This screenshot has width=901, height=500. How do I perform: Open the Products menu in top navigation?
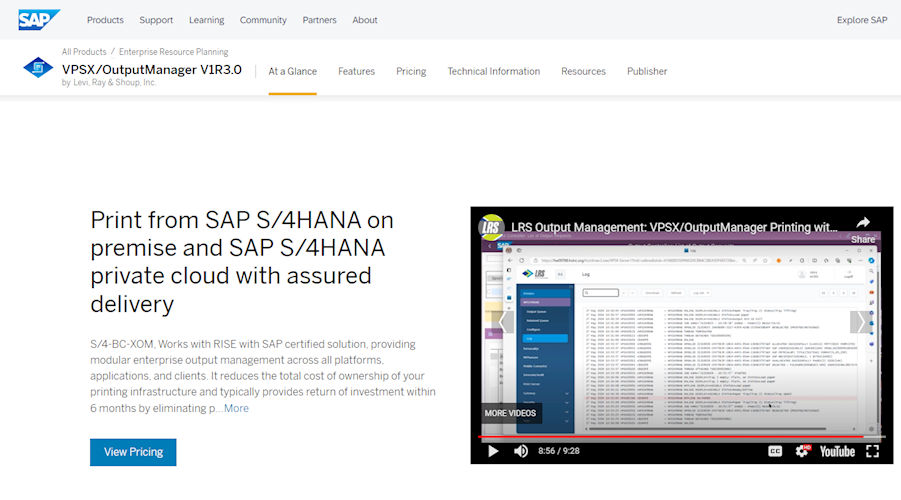[105, 20]
